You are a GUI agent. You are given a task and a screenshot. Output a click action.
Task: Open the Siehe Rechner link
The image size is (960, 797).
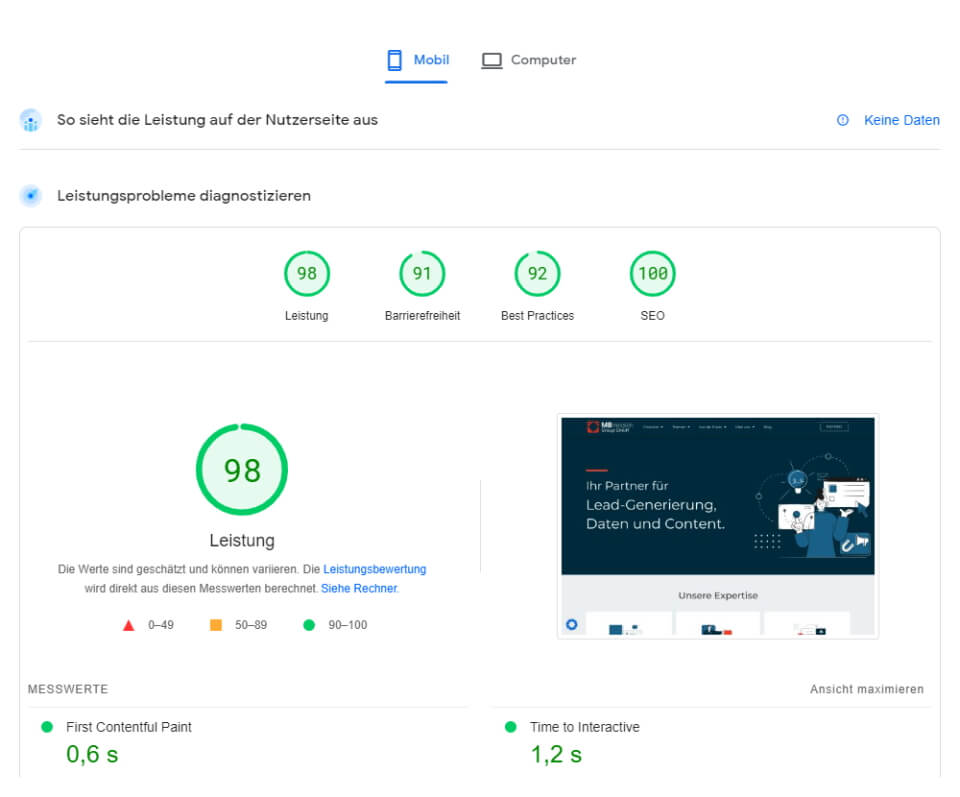click(359, 589)
